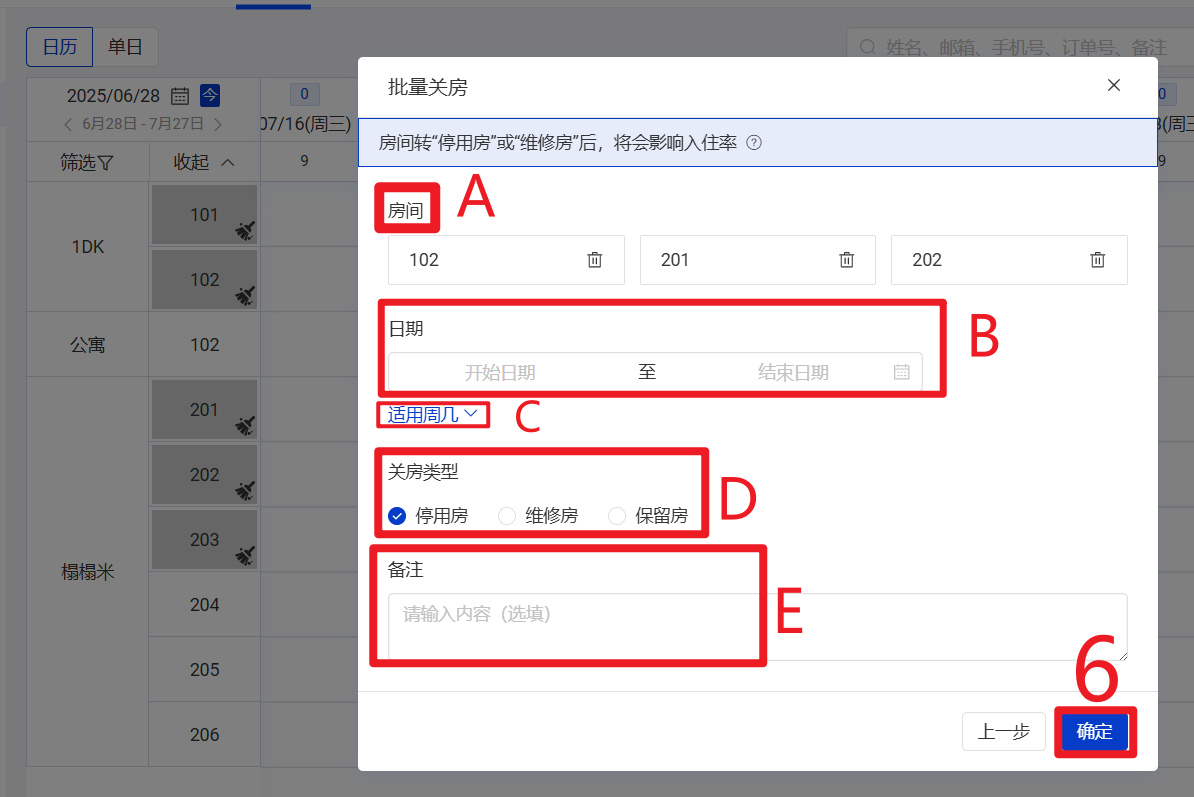Image resolution: width=1194 pixels, height=797 pixels.
Task: Confirm batch close with 确定
Action: pos(1094,731)
